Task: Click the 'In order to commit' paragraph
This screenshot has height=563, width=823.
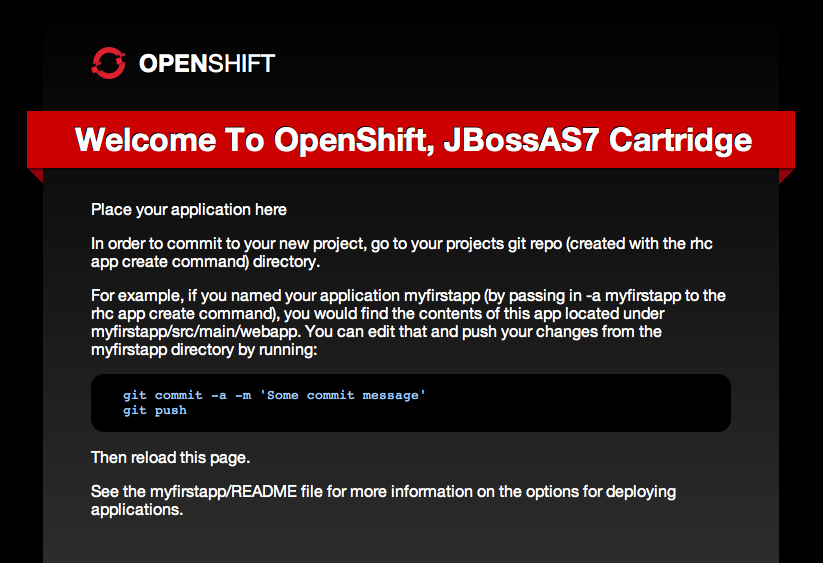Action: click(x=402, y=252)
